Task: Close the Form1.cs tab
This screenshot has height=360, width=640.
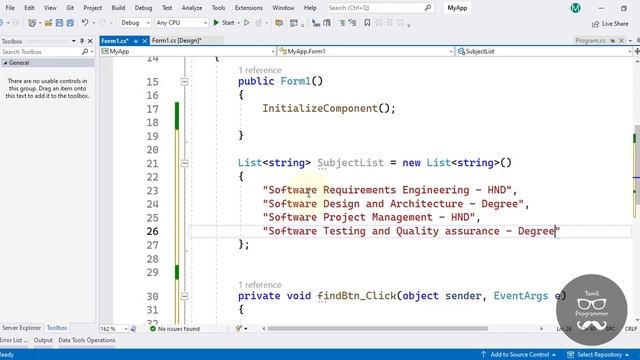Action: coord(144,41)
